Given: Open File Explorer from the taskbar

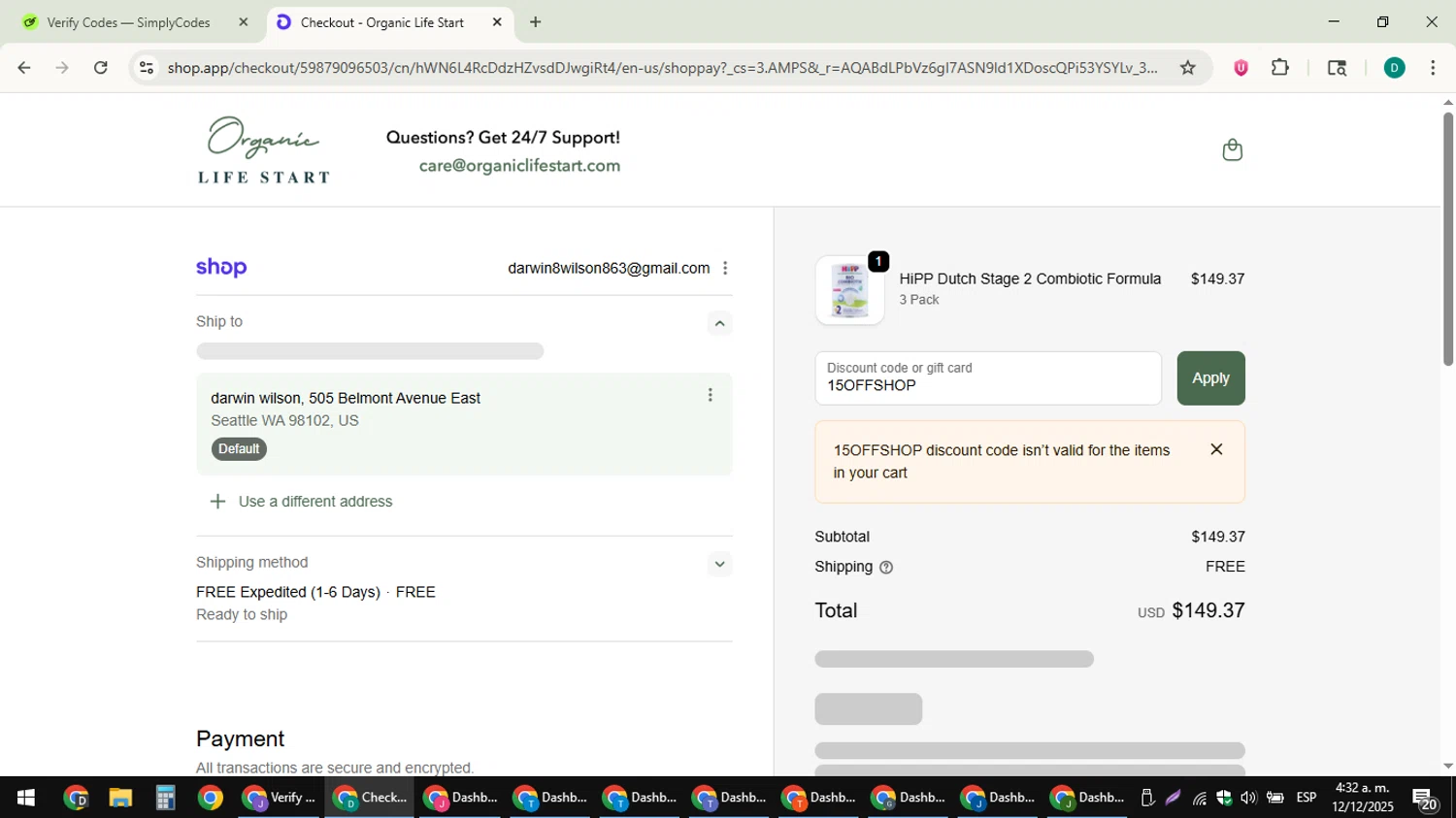Looking at the screenshot, I should coord(120,798).
